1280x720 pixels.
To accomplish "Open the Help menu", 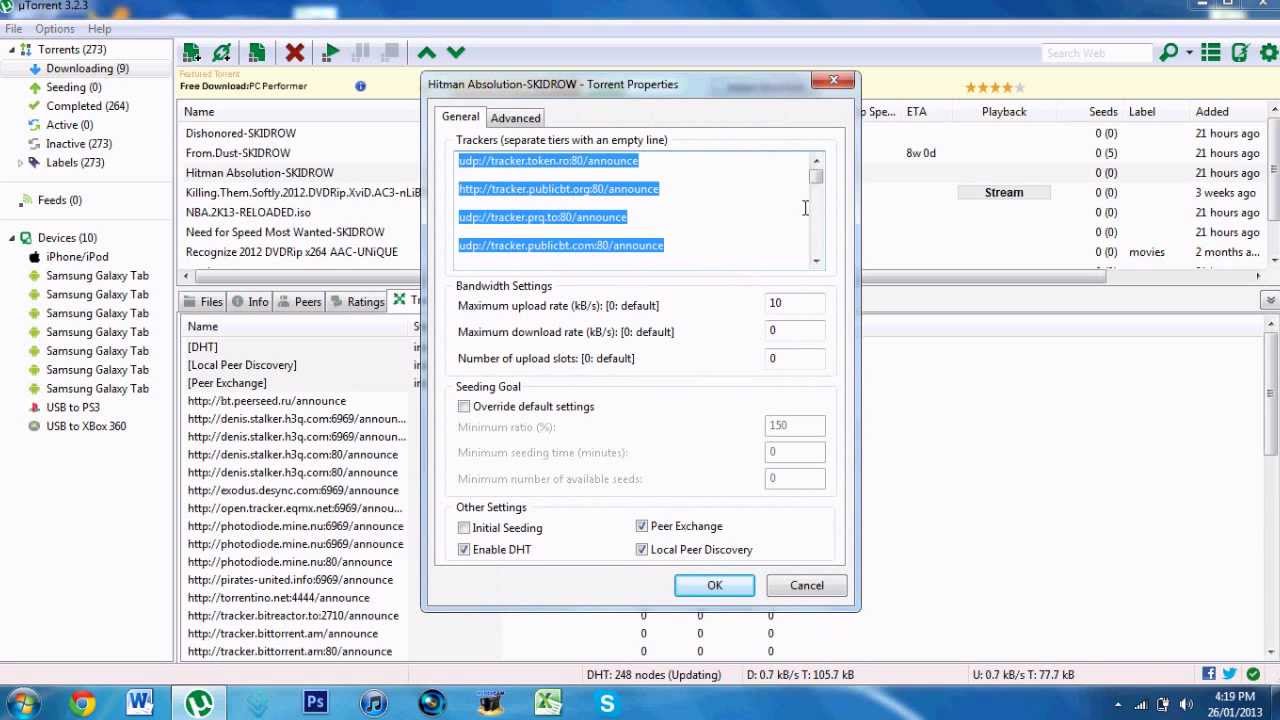I will [99, 29].
